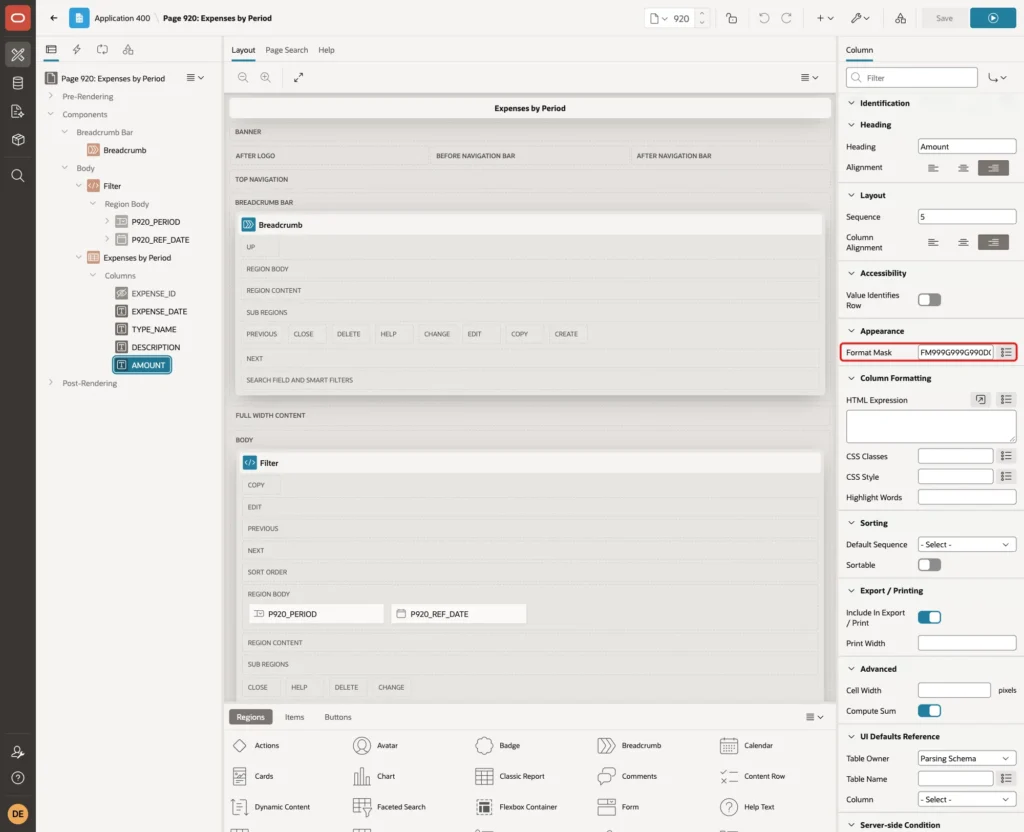Go back using the arrow icon
Image resolution: width=1024 pixels, height=832 pixels.
coord(54,18)
